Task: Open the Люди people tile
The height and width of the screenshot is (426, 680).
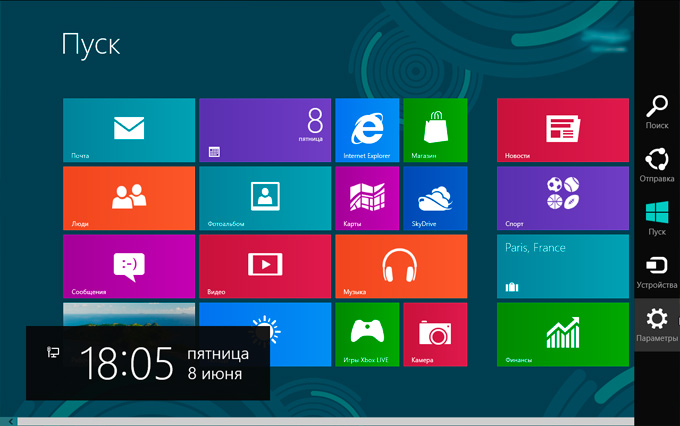Action: click(128, 198)
